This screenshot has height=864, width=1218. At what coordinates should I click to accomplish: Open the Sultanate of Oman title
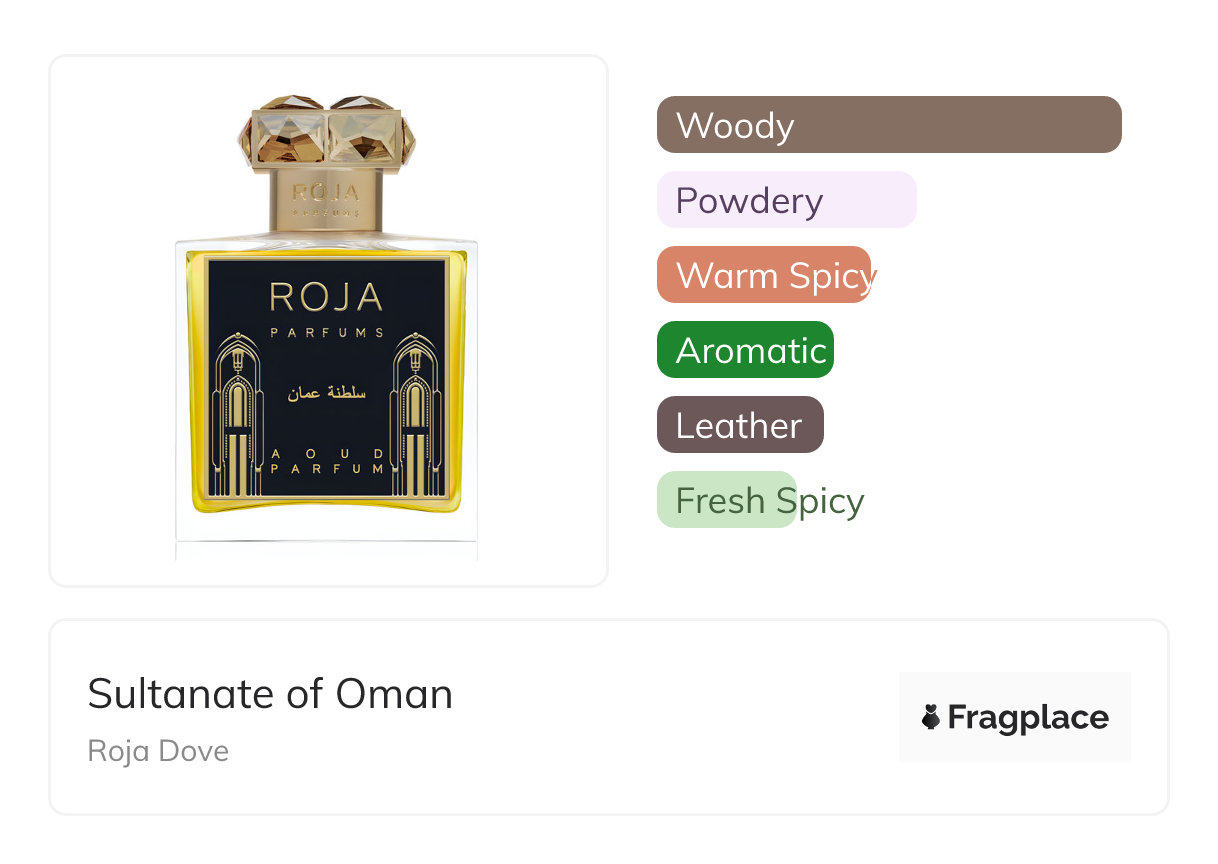click(270, 694)
